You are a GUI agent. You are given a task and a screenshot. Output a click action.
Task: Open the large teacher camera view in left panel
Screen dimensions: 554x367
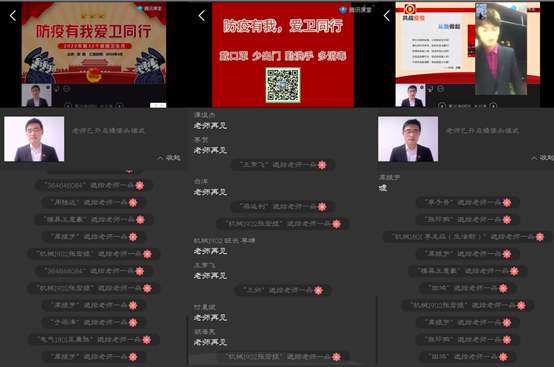(x=34, y=139)
